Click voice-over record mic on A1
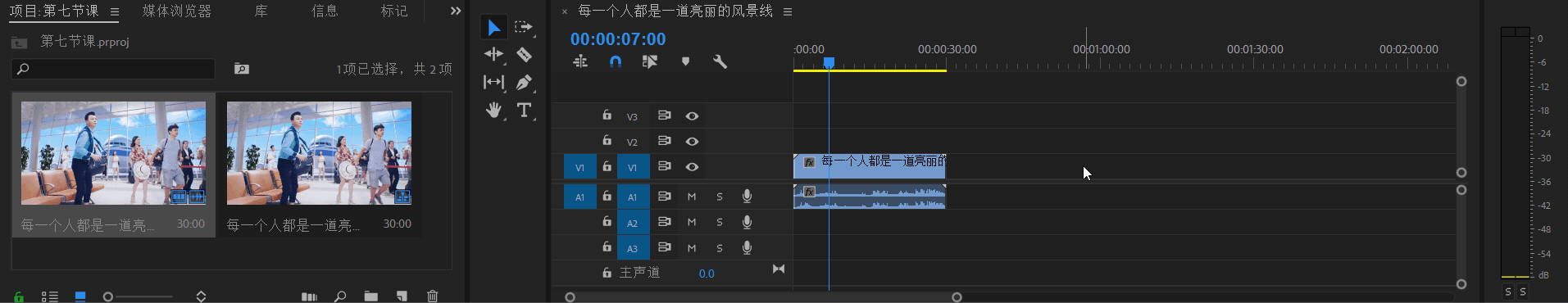Image resolution: width=1568 pixels, height=303 pixels. tap(747, 197)
